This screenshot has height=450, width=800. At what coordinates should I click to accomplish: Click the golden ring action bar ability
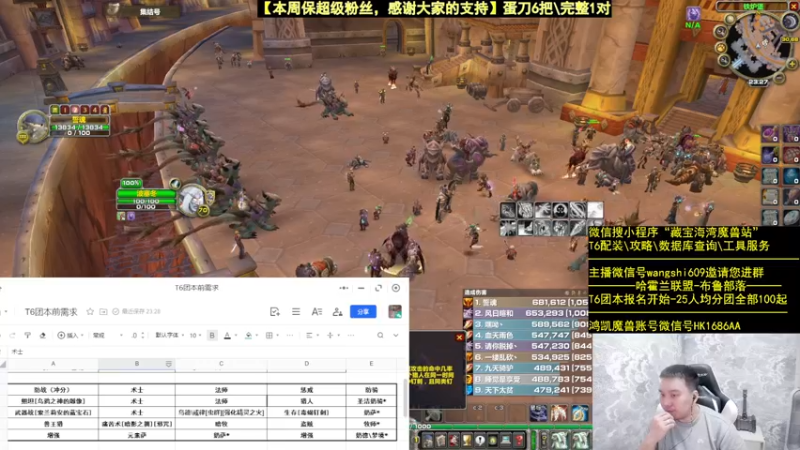580,413
